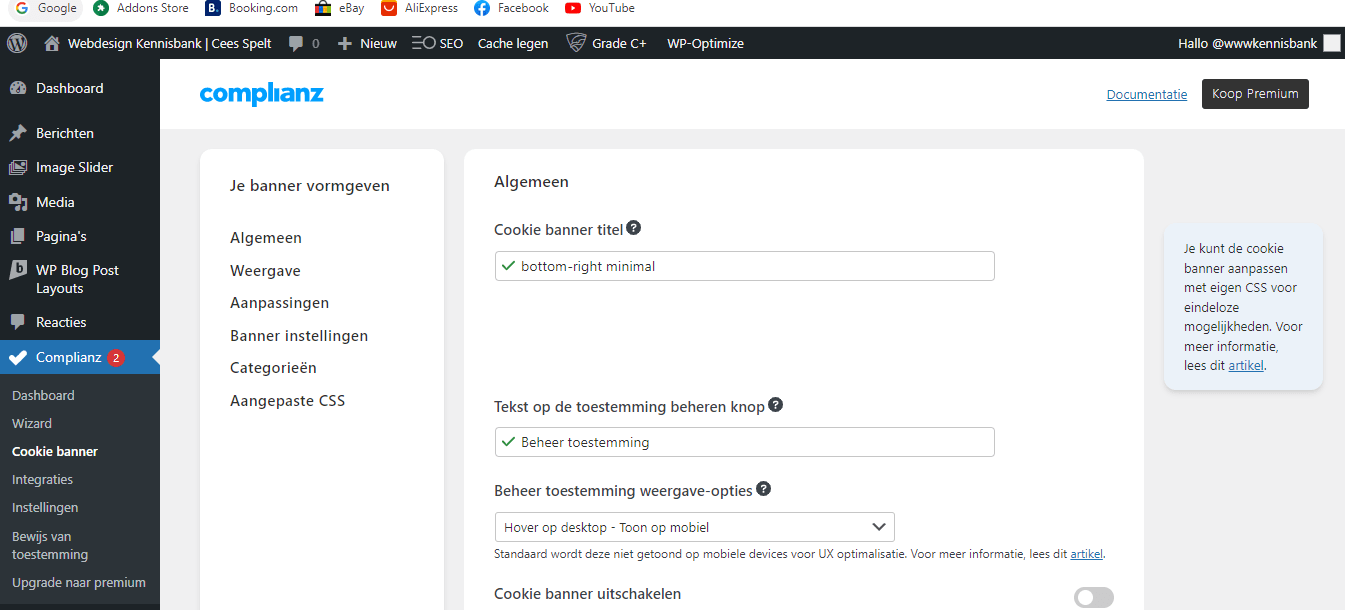Click the Dashboard gauge icon in sidebar
This screenshot has height=610, width=1345.
(18, 88)
